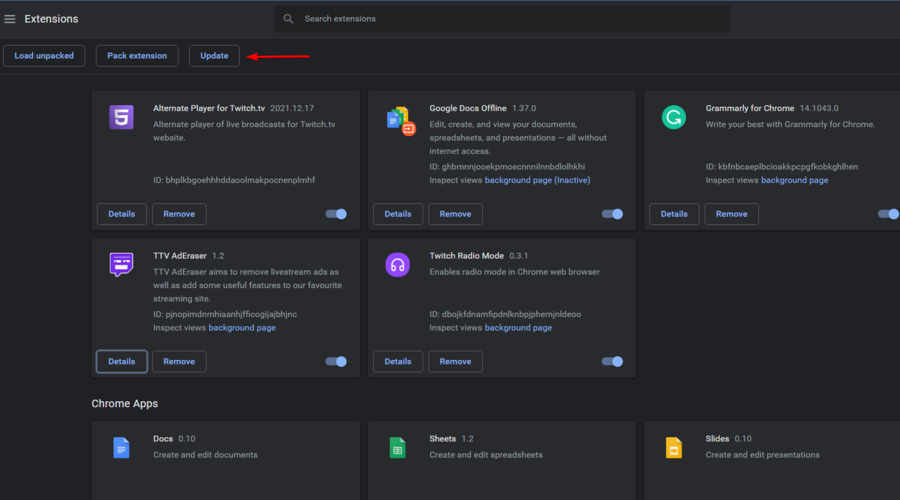900x500 pixels.
Task: Click the Google Docs Offline title text
Action: (468, 108)
